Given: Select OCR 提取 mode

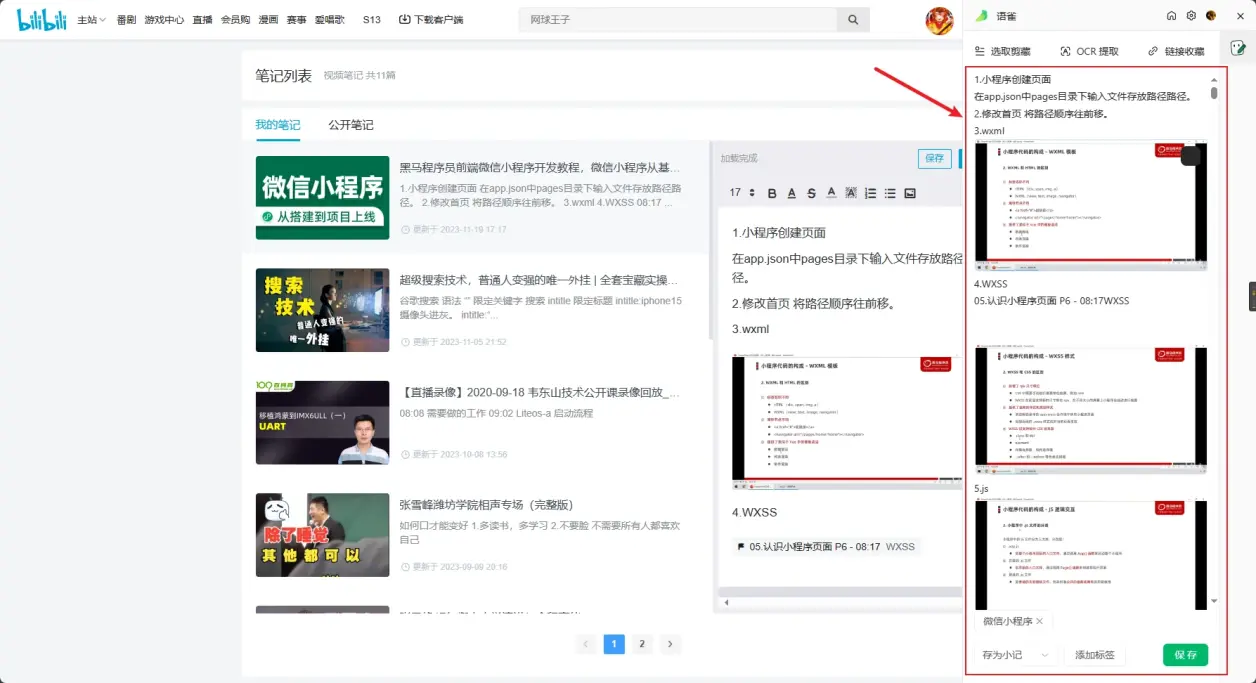Looking at the screenshot, I should (x=1090, y=51).
